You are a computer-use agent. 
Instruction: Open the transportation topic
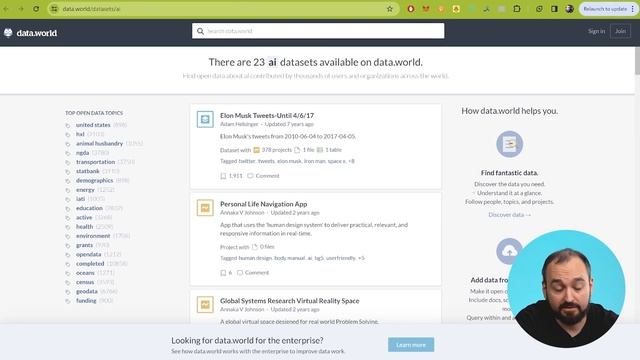click(x=96, y=162)
